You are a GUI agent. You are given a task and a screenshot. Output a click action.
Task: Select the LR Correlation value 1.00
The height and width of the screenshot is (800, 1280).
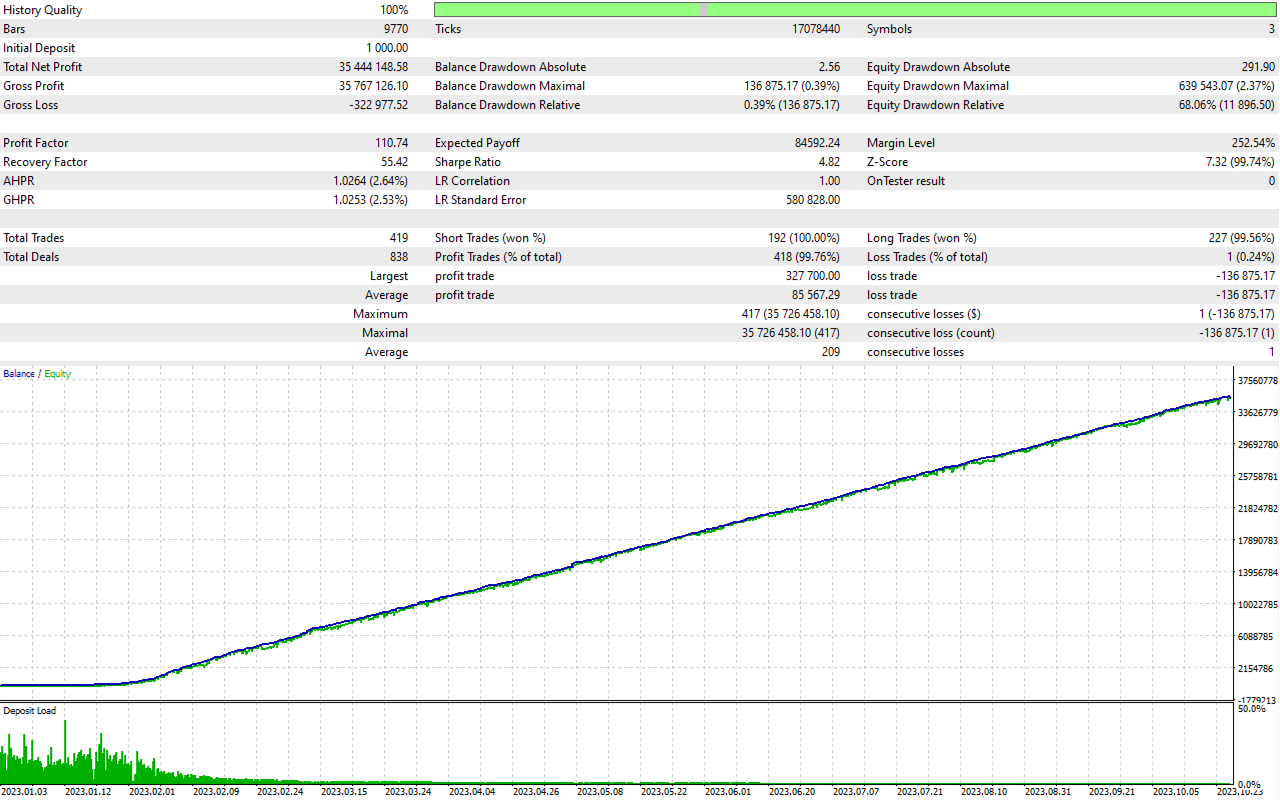click(830, 181)
